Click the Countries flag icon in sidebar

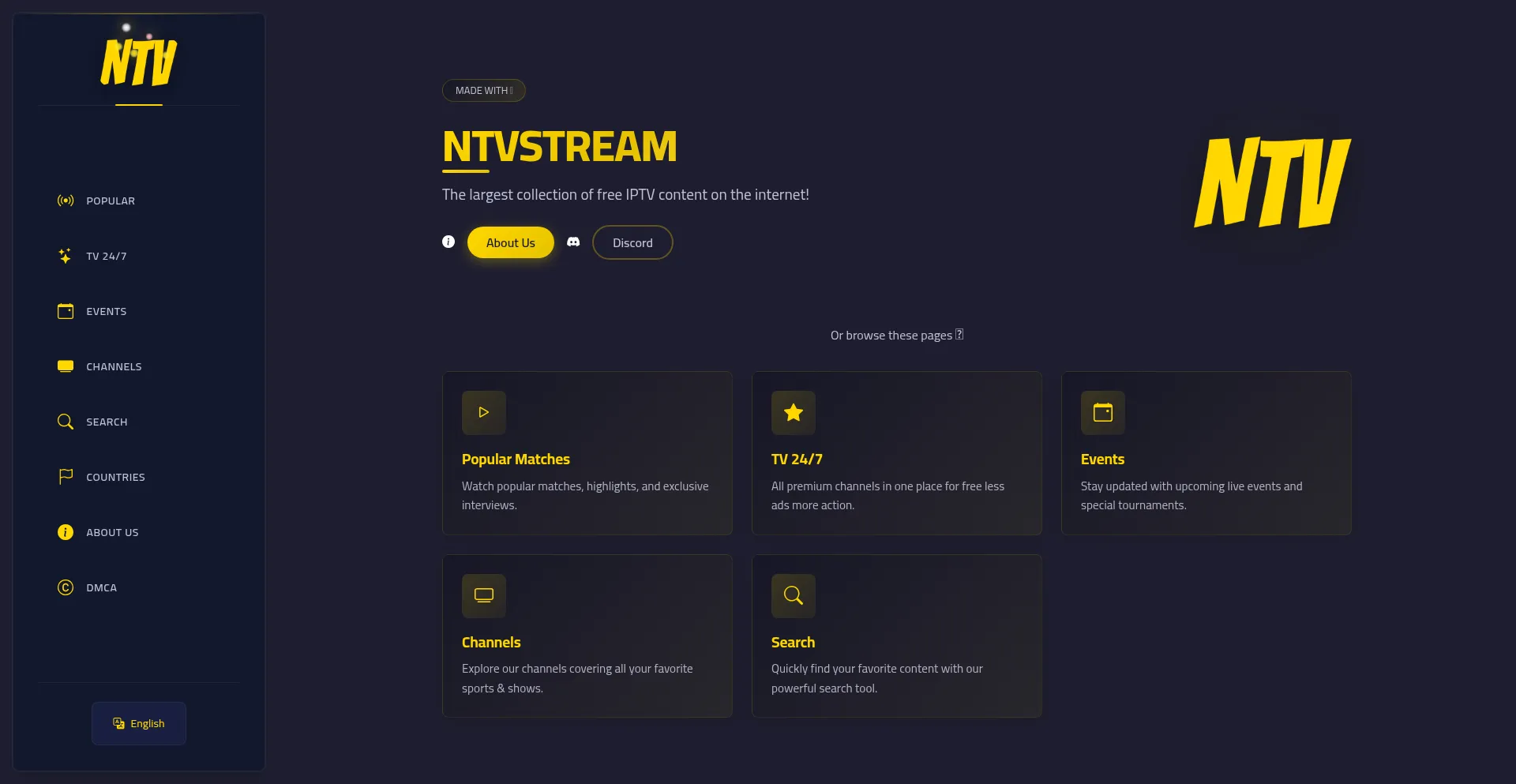pos(66,477)
